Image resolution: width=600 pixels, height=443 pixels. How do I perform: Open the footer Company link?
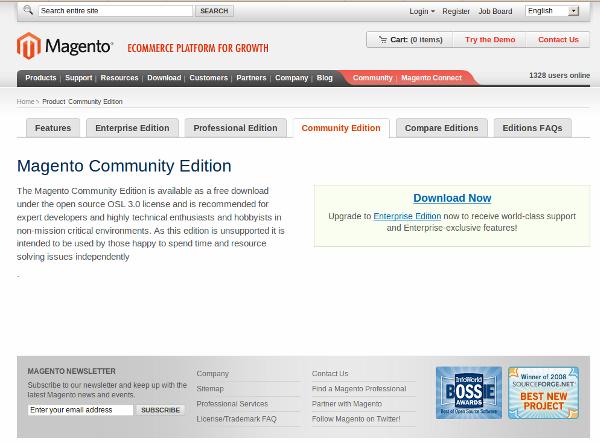coord(212,373)
